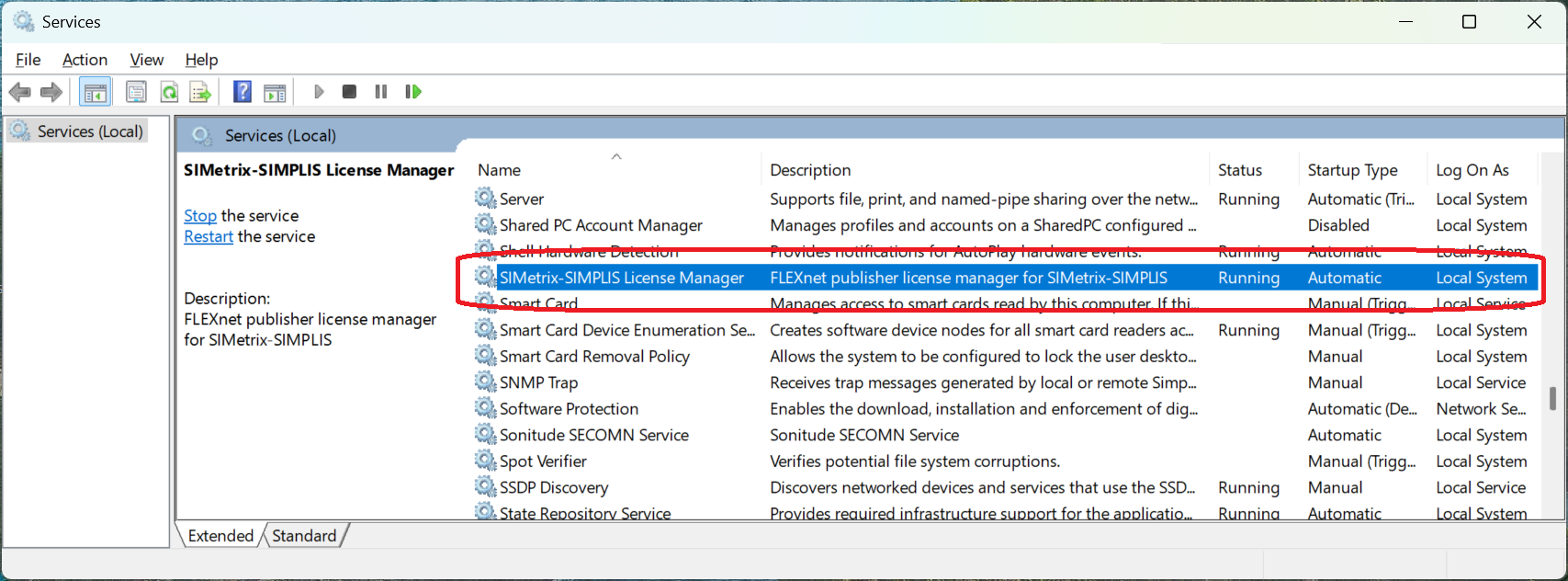Image resolution: width=1568 pixels, height=581 pixels.
Task: Click the Verifies potential file system corruptions description
Action: pyautogui.click(x=915, y=461)
